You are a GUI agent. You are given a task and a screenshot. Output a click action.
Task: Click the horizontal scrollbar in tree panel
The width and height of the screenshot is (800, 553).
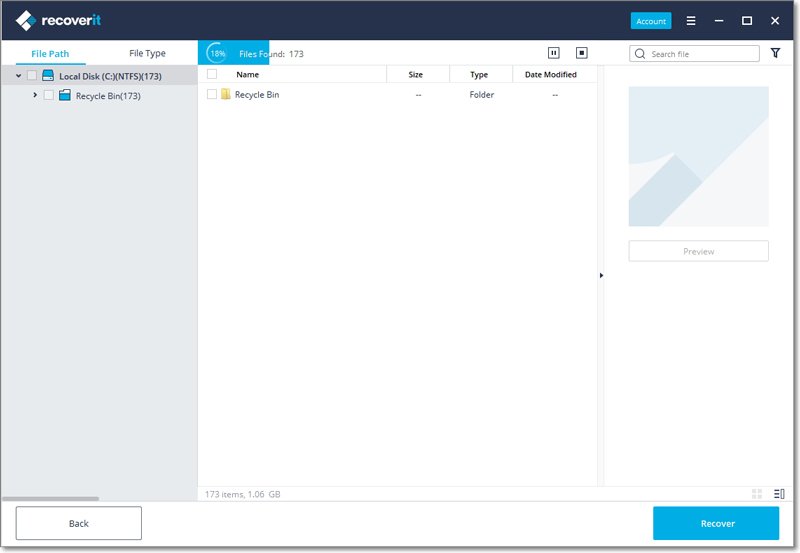[50, 498]
